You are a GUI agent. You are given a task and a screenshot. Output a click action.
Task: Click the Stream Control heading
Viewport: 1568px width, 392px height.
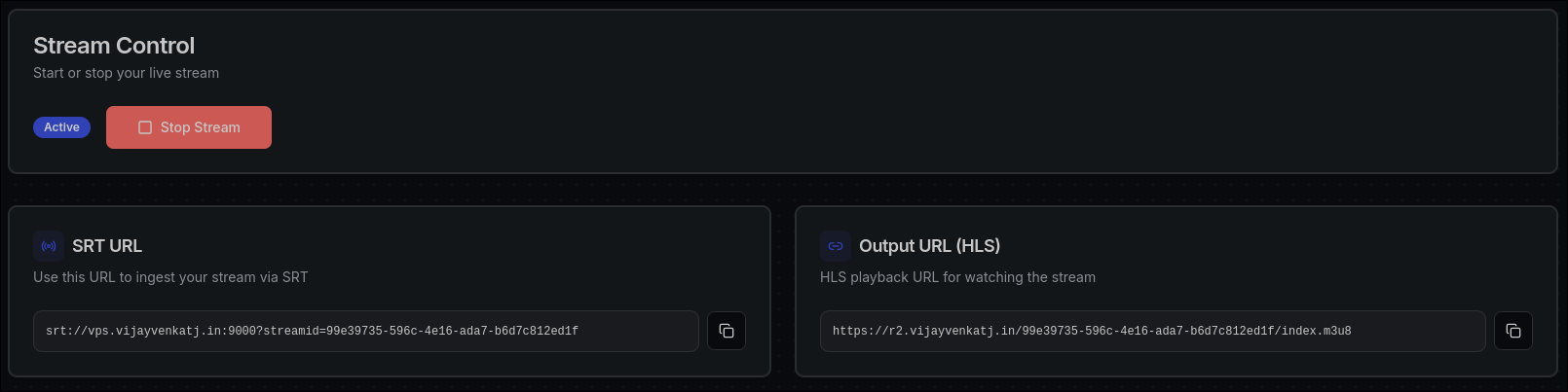[x=114, y=46]
